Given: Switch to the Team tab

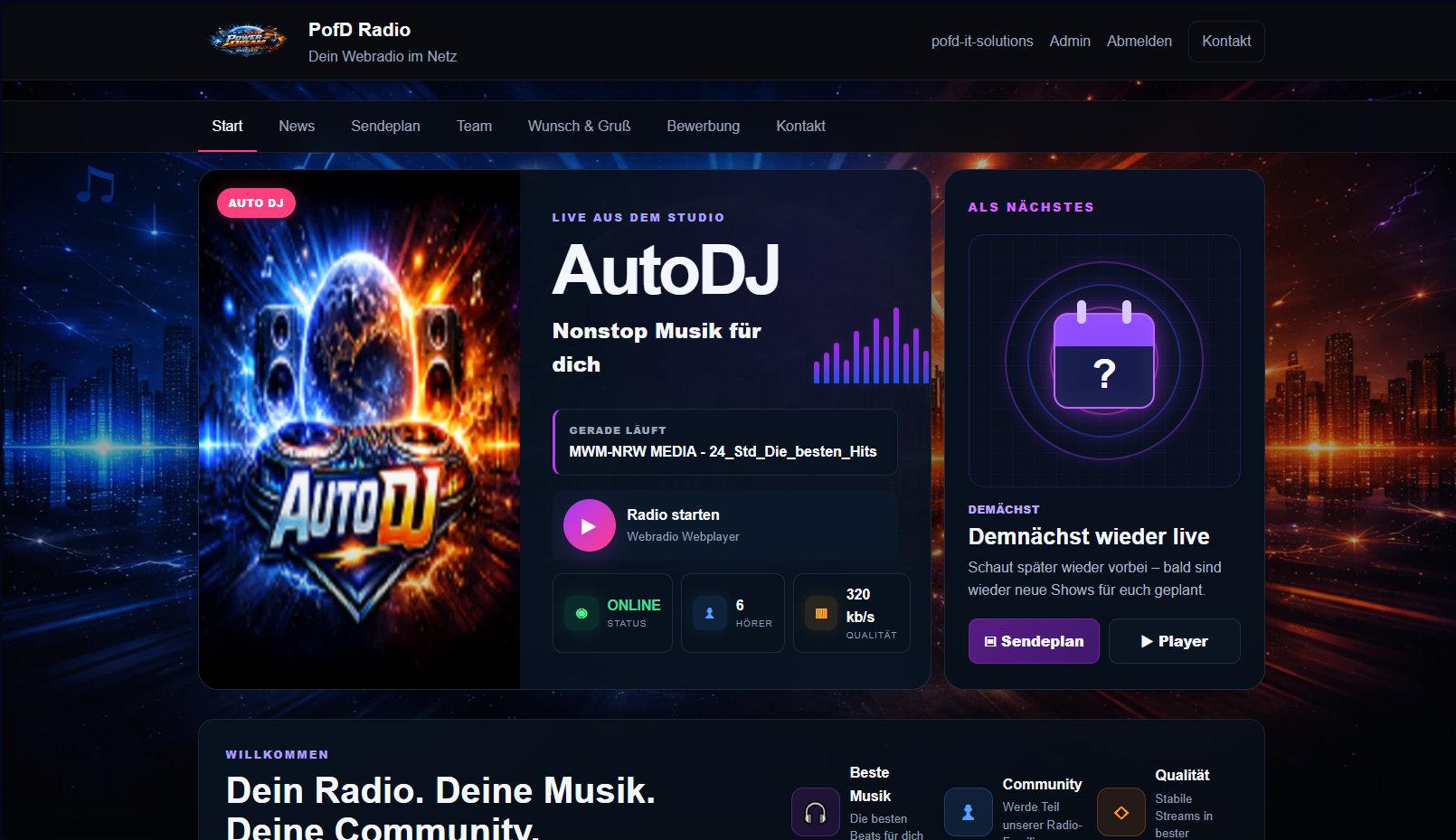Looking at the screenshot, I should 474,126.
